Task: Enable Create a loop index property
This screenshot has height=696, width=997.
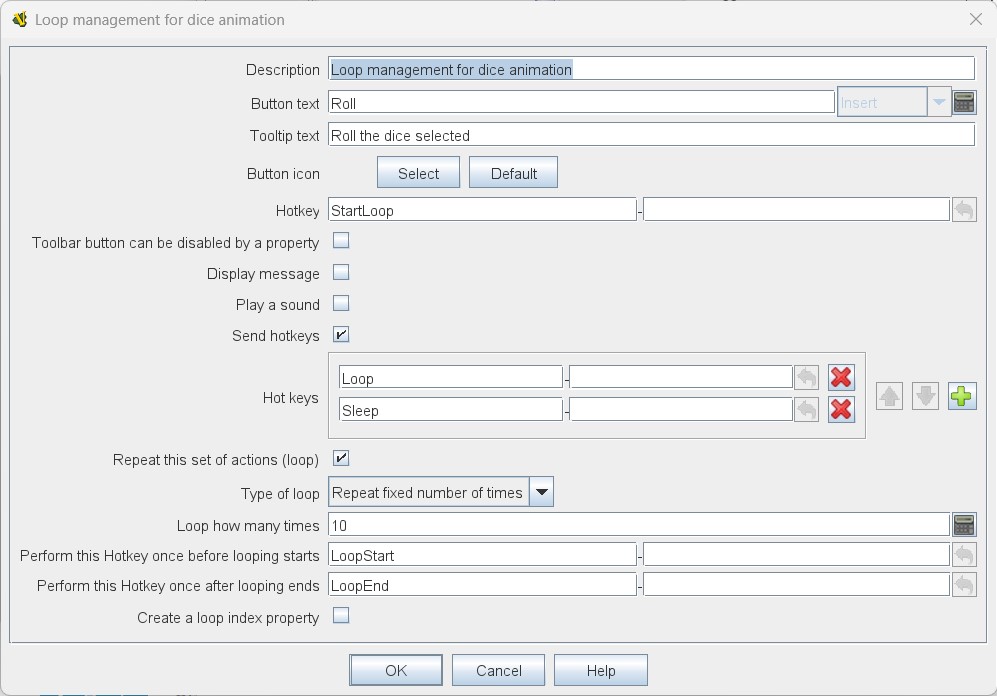Action: click(341, 615)
